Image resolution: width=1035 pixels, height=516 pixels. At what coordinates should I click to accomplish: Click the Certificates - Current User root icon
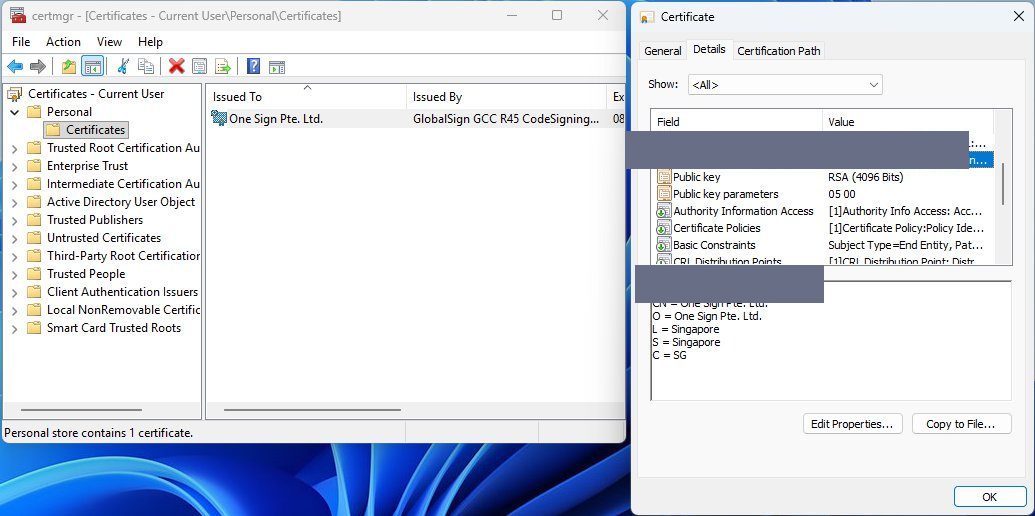tap(15, 94)
